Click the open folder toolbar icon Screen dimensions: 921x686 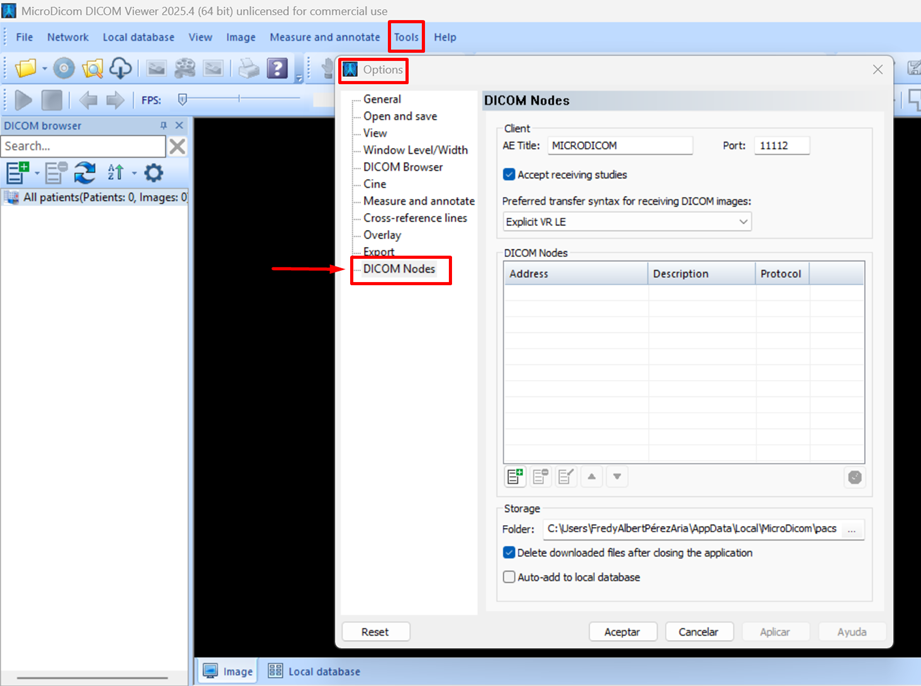(x=25, y=68)
